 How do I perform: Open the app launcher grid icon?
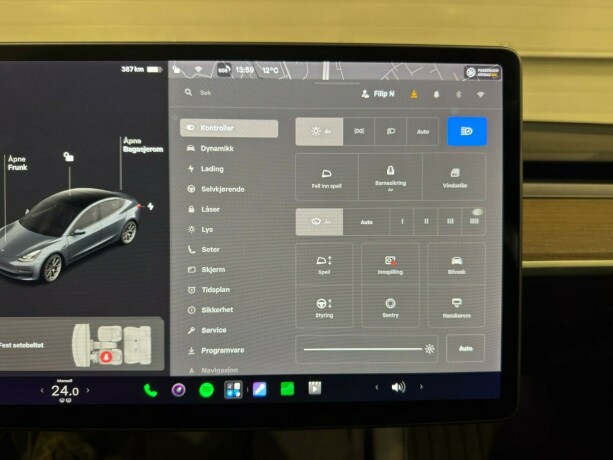coord(233,390)
